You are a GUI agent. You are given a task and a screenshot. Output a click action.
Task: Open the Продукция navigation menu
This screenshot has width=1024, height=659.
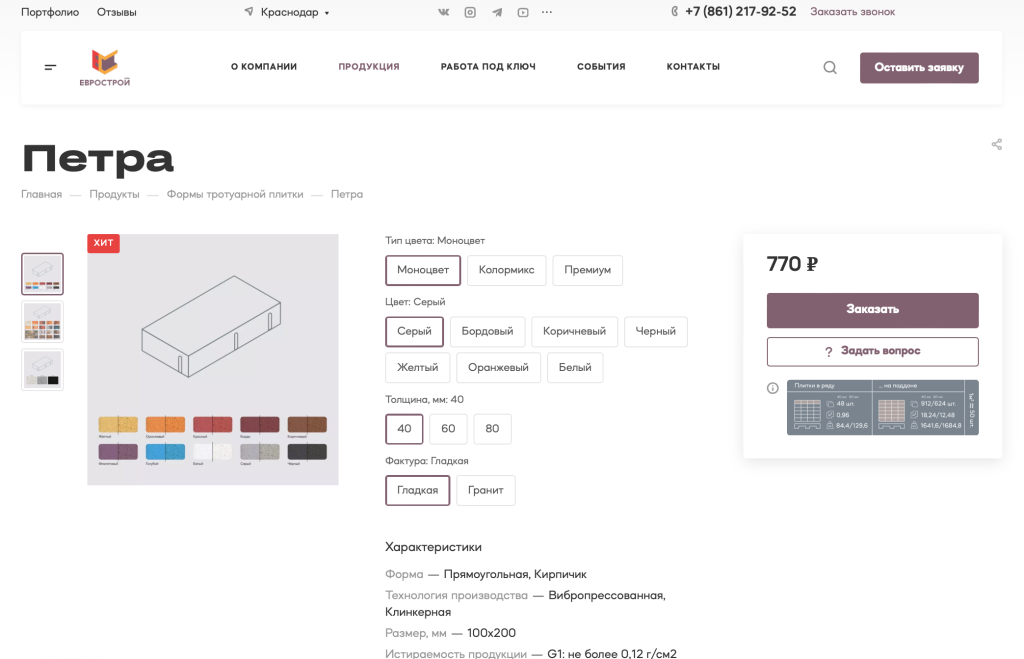click(369, 67)
